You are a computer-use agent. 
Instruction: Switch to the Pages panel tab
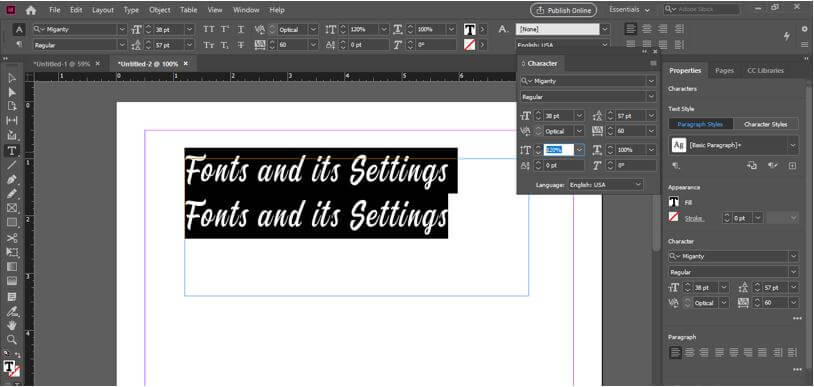coord(724,71)
